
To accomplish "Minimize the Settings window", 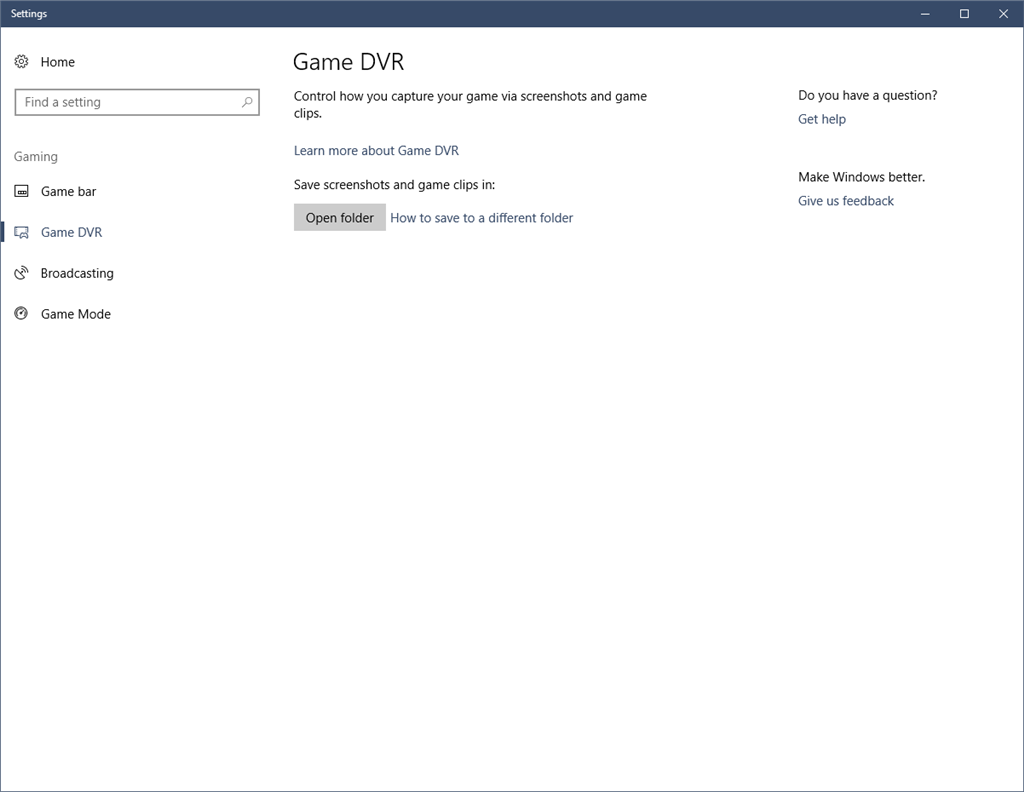I will tap(925, 14).
